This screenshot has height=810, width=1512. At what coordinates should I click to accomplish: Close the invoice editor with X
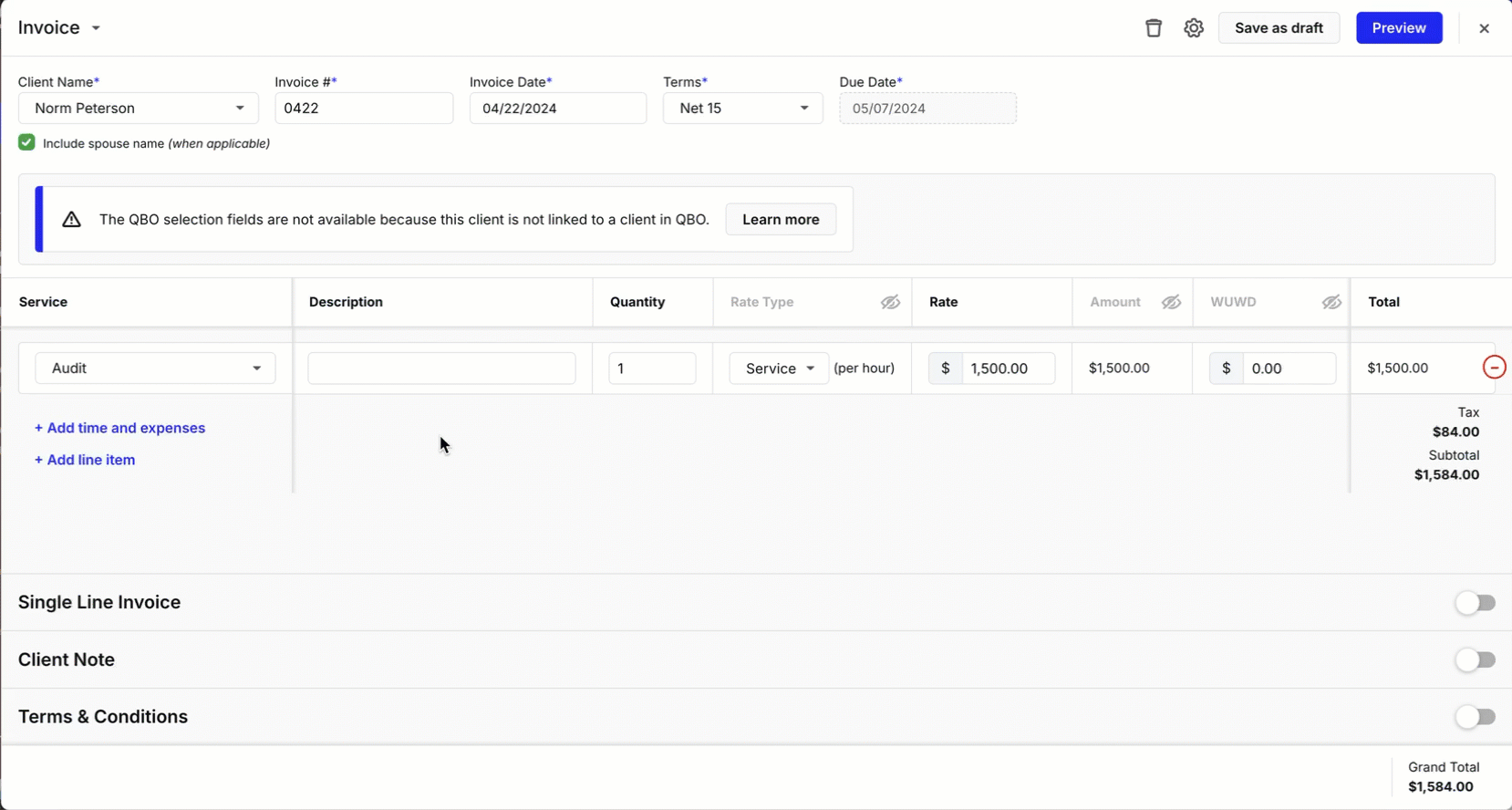(x=1484, y=28)
